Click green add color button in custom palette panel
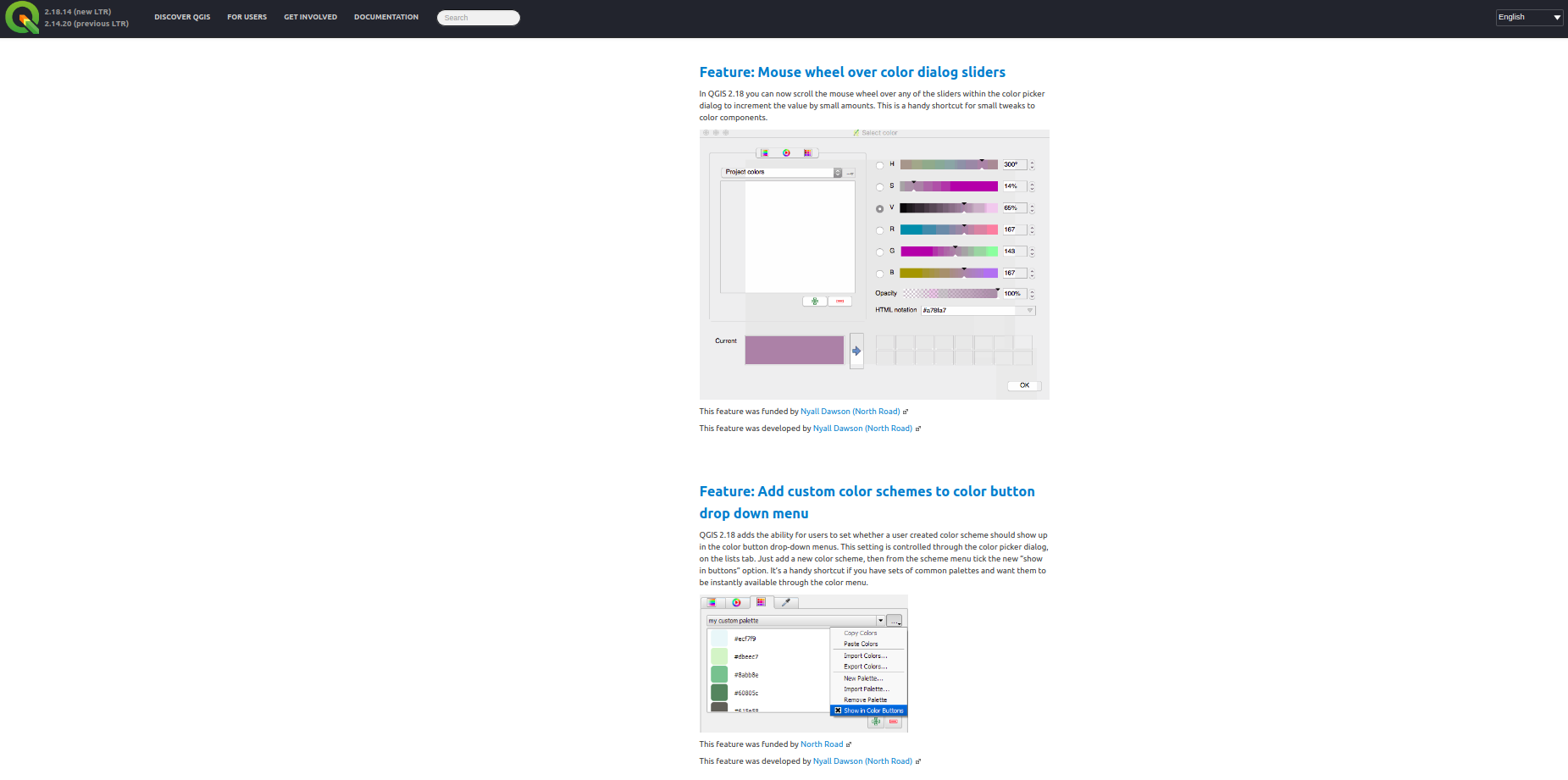 coord(876,722)
